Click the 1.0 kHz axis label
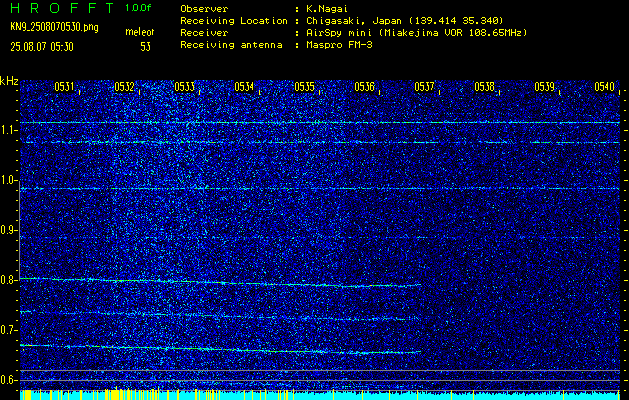Viewport: 629px width, 400px height. pos(8,181)
